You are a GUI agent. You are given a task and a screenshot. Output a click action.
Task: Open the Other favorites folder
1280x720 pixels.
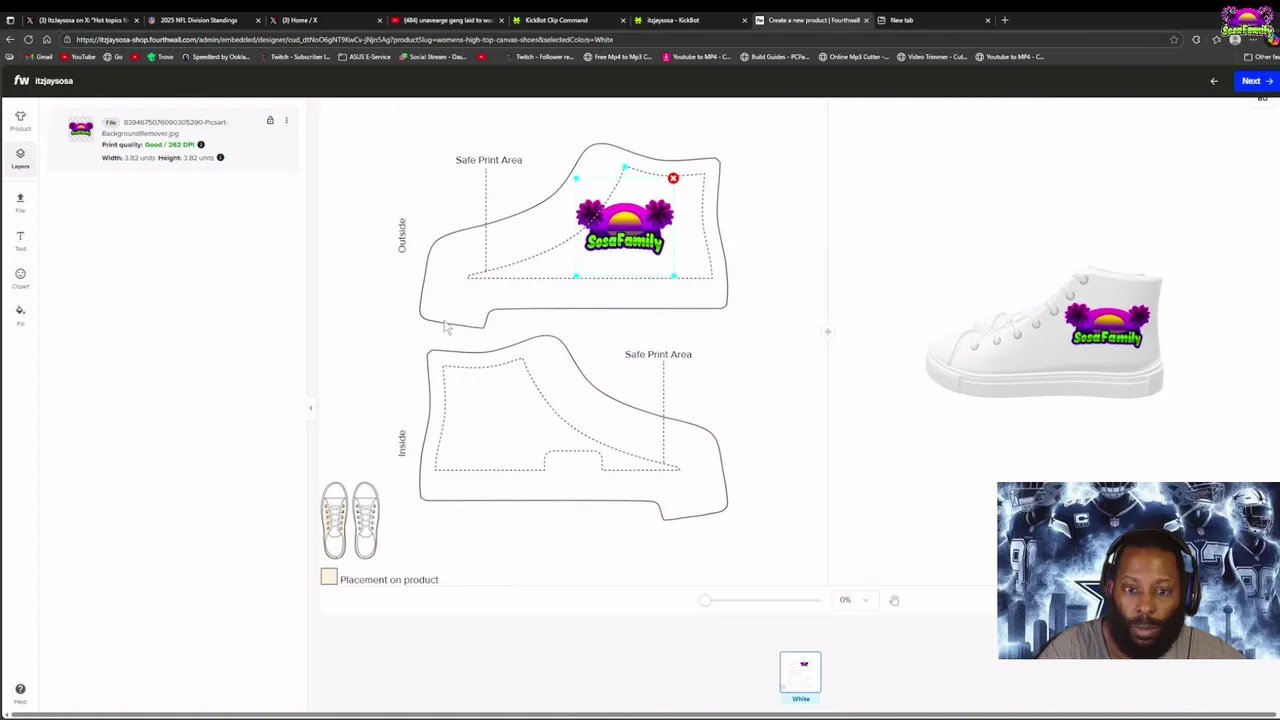pyautogui.click(x=1260, y=57)
